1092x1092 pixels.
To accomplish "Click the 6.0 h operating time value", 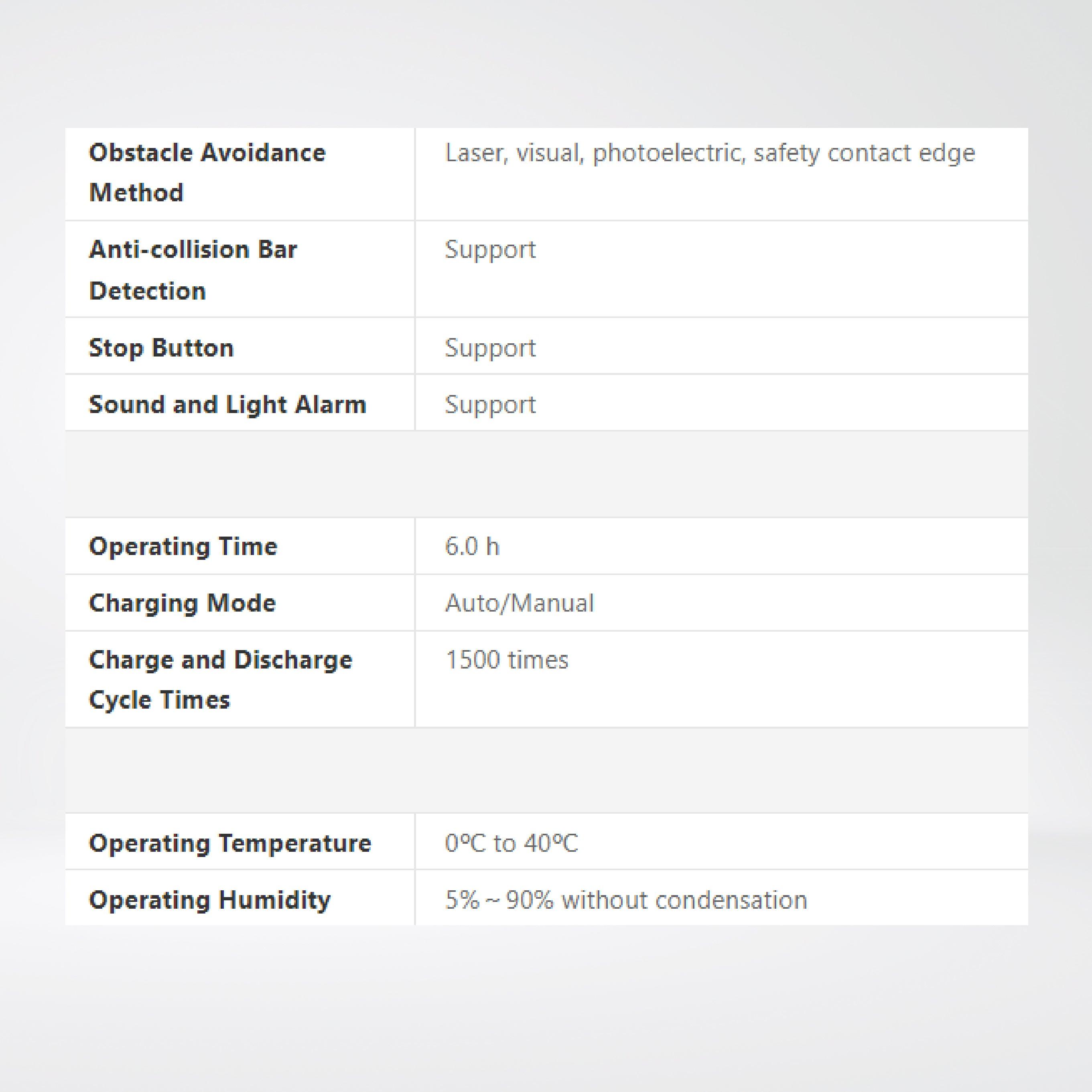I will click(x=472, y=547).
